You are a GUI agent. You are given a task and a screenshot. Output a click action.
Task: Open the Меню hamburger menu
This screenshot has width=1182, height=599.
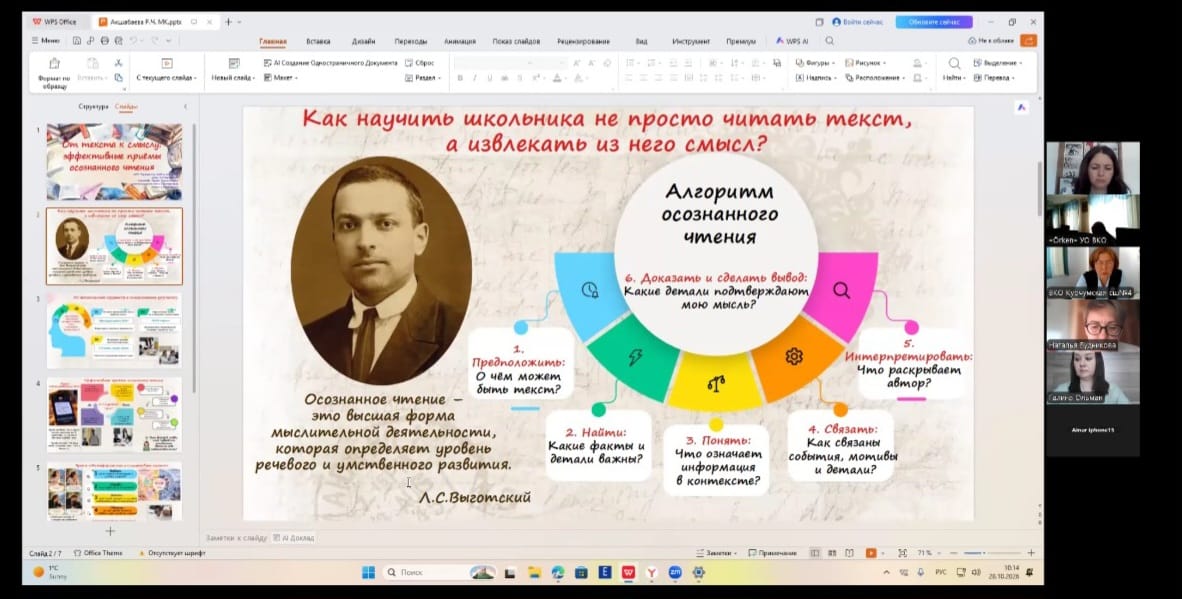pos(46,41)
